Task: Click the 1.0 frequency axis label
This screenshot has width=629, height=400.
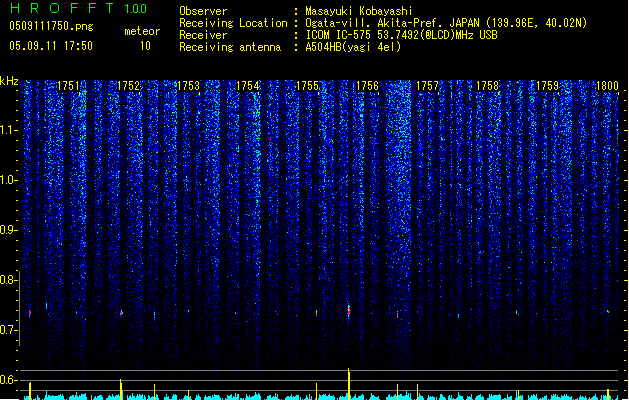Action: 8,180
